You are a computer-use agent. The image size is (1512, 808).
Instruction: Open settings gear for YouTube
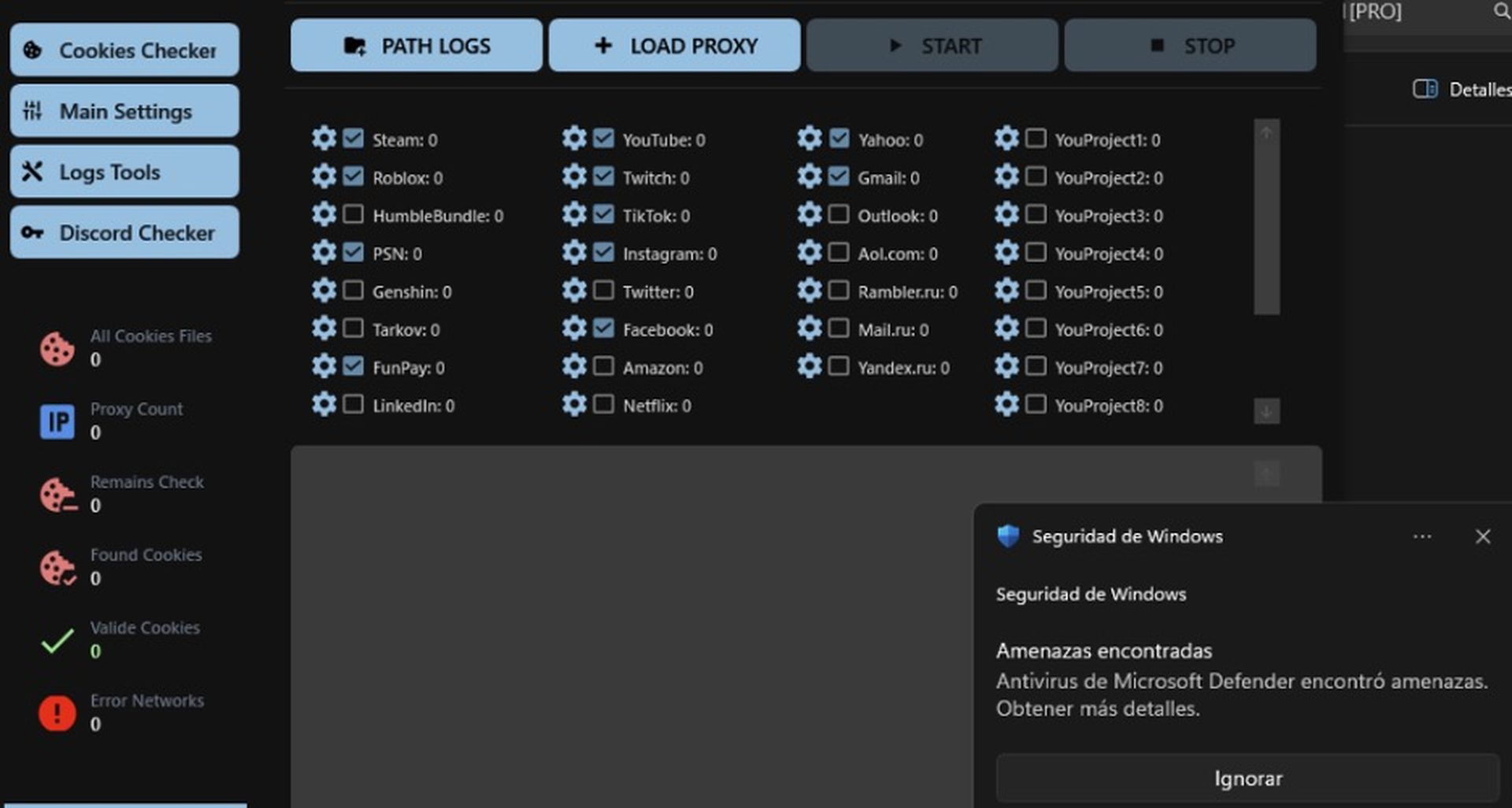tap(574, 139)
